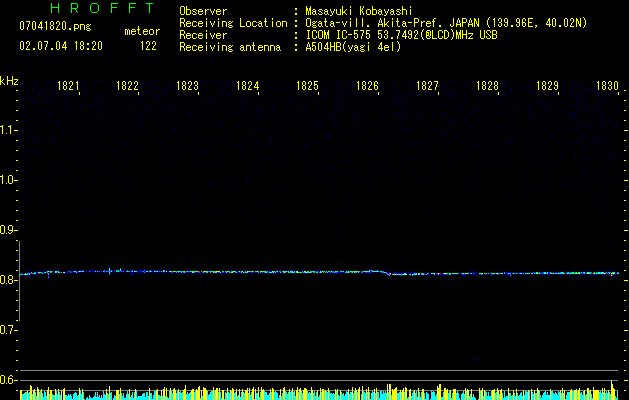This screenshot has height=400, width=629.
Task: Click the 1823 time marker
Action: coord(187,86)
